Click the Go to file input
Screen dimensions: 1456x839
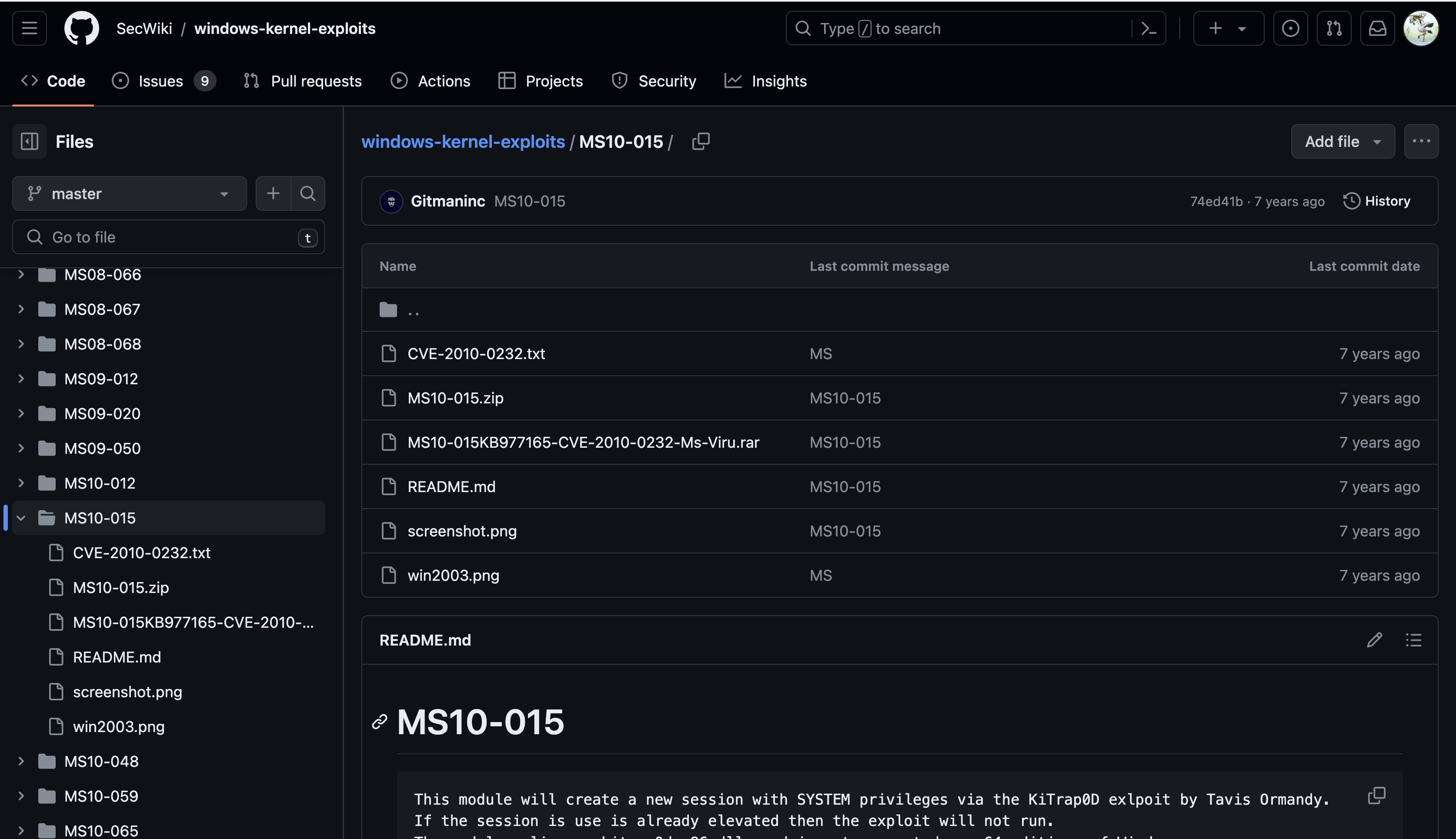pos(168,237)
